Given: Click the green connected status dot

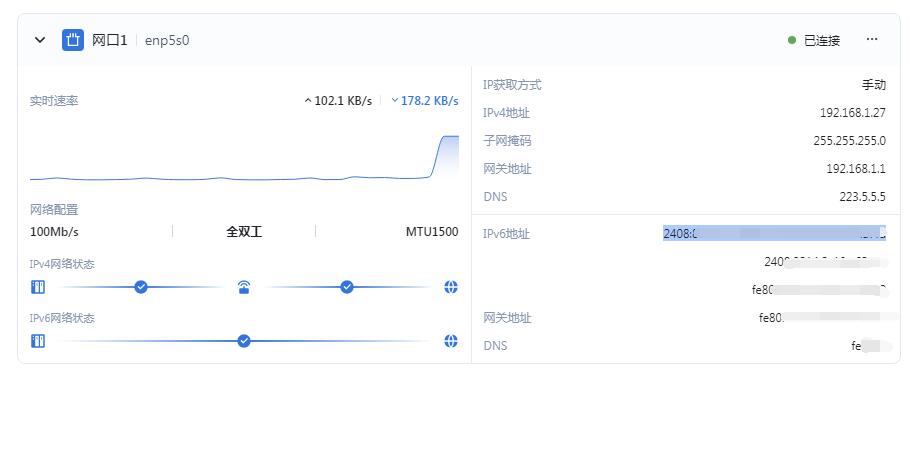Looking at the screenshot, I should 792,40.
